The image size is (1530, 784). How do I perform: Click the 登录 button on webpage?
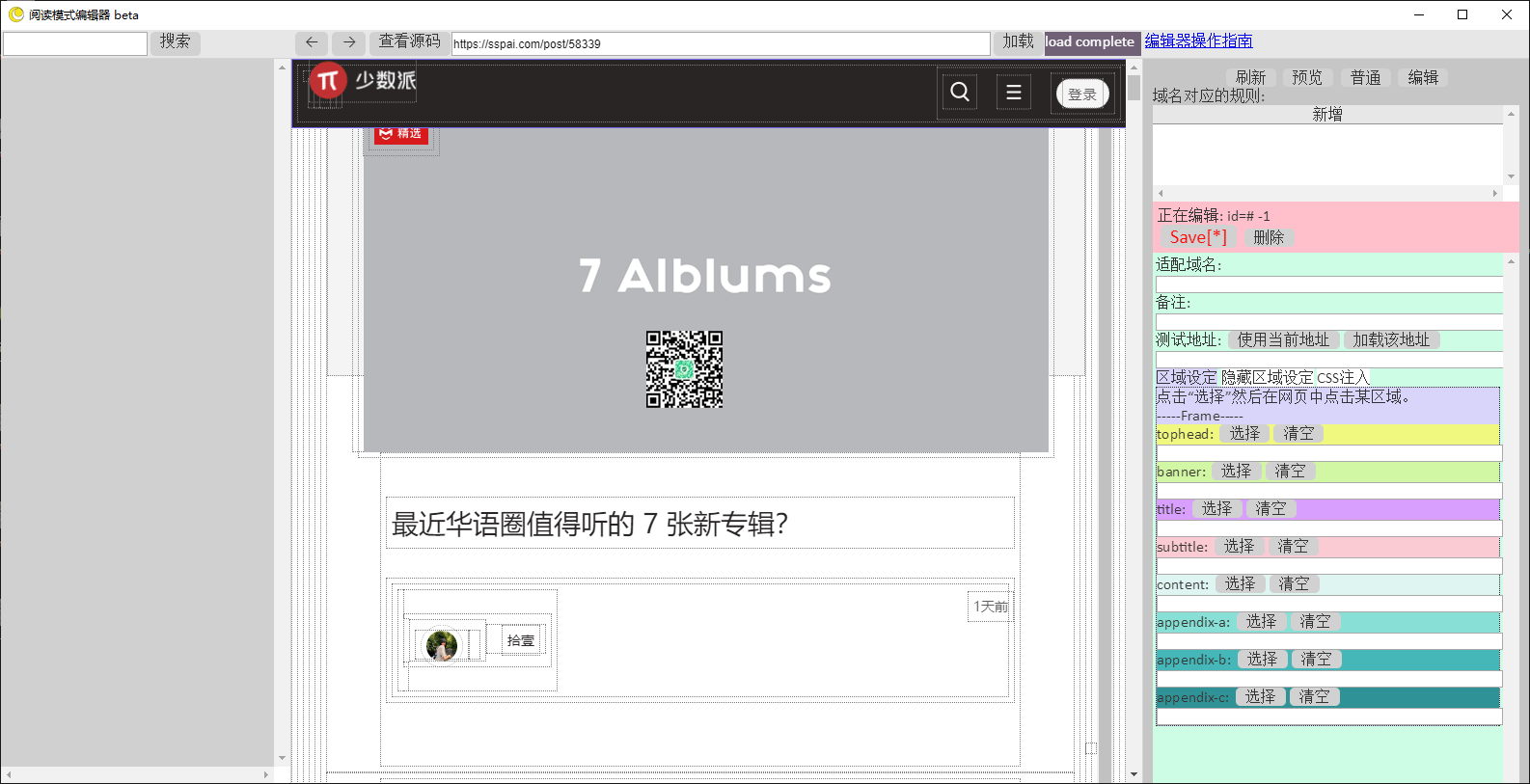(x=1082, y=95)
